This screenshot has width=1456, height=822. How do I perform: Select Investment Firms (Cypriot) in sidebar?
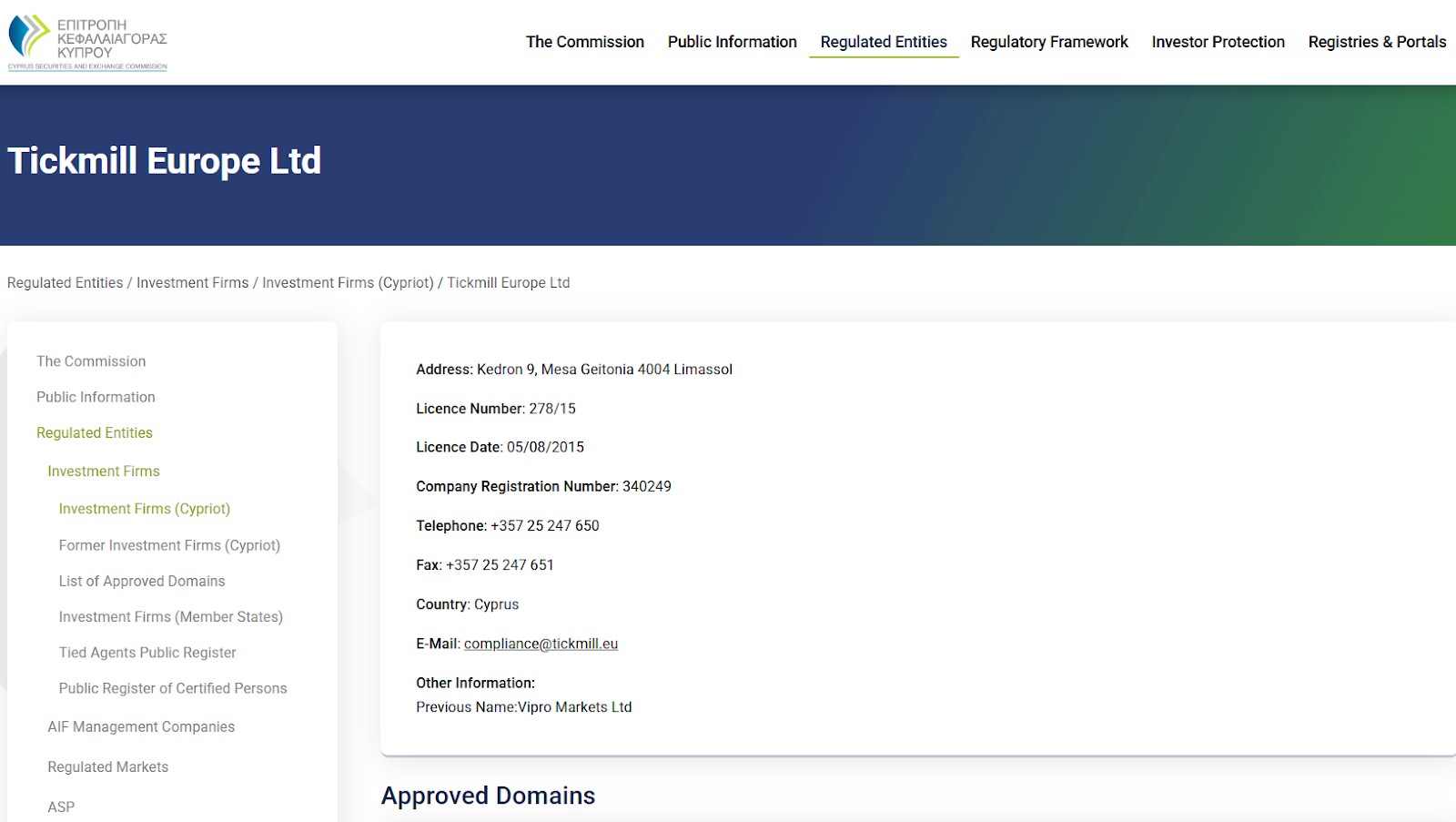[145, 509]
